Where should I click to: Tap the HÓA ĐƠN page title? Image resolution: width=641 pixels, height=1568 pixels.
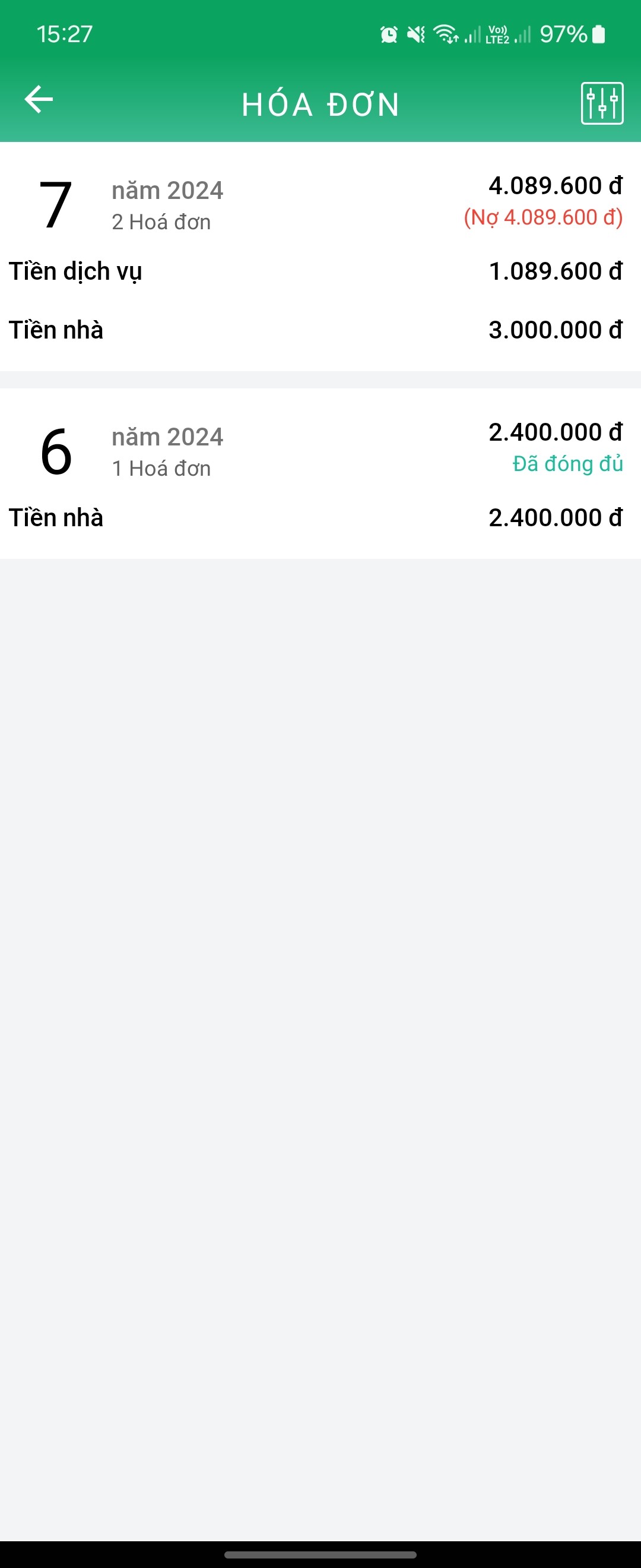pos(320,105)
